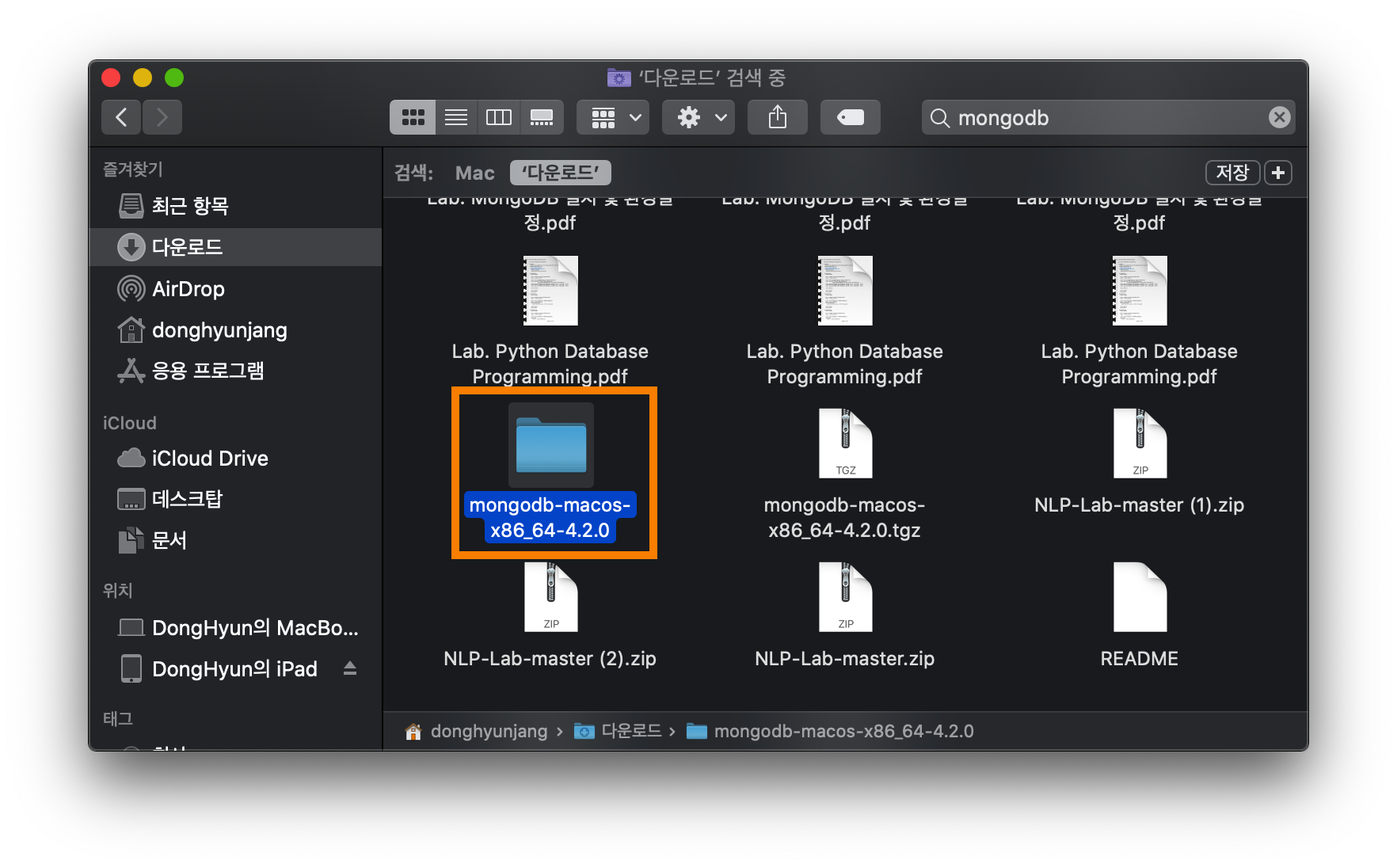The height and width of the screenshot is (868, 1397).
Task: Click mongodb-macos-x86_64-4.2.0 in the path bar
Action: (831, 731)
